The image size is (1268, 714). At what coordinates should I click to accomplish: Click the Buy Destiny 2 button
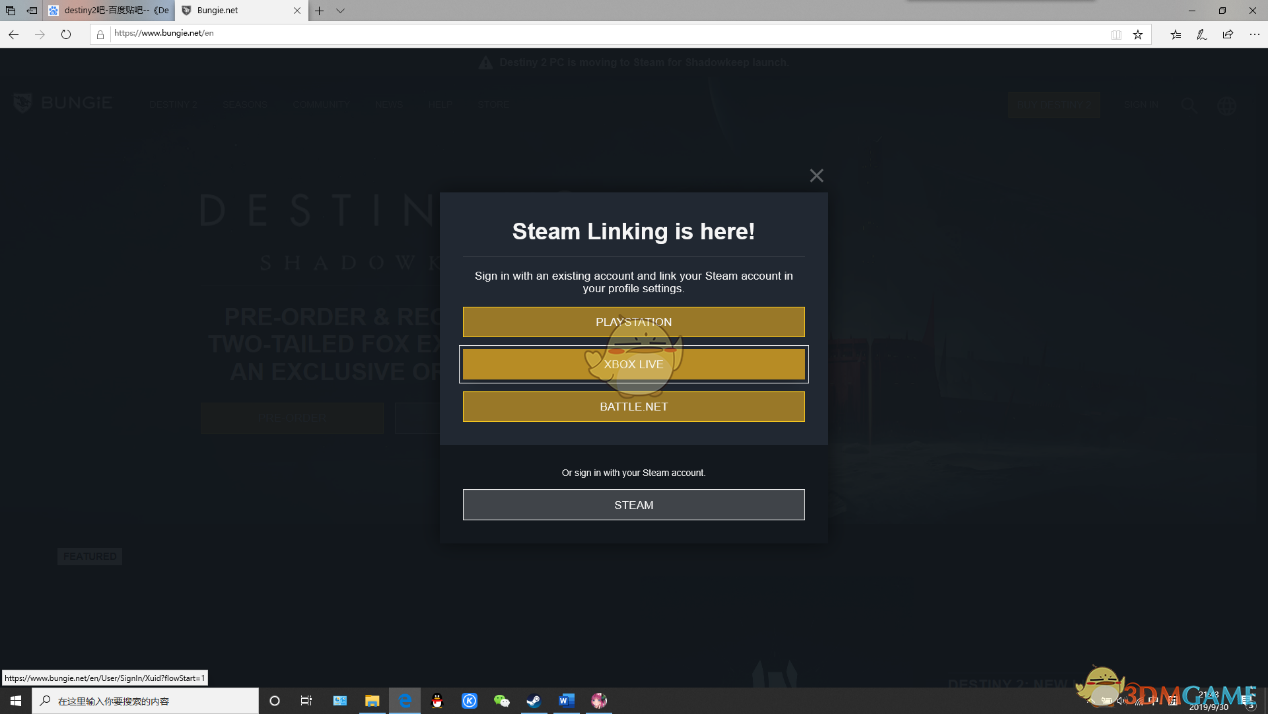point(1054,104)
